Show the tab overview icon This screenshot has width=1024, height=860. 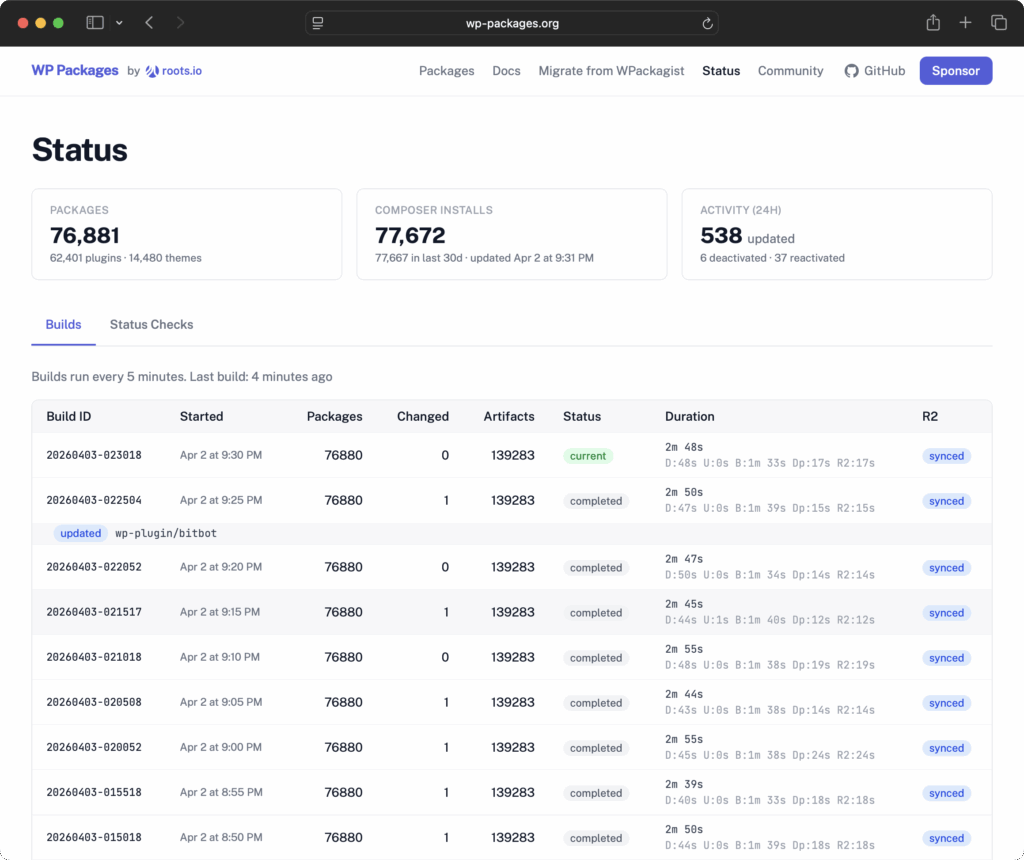998,22
